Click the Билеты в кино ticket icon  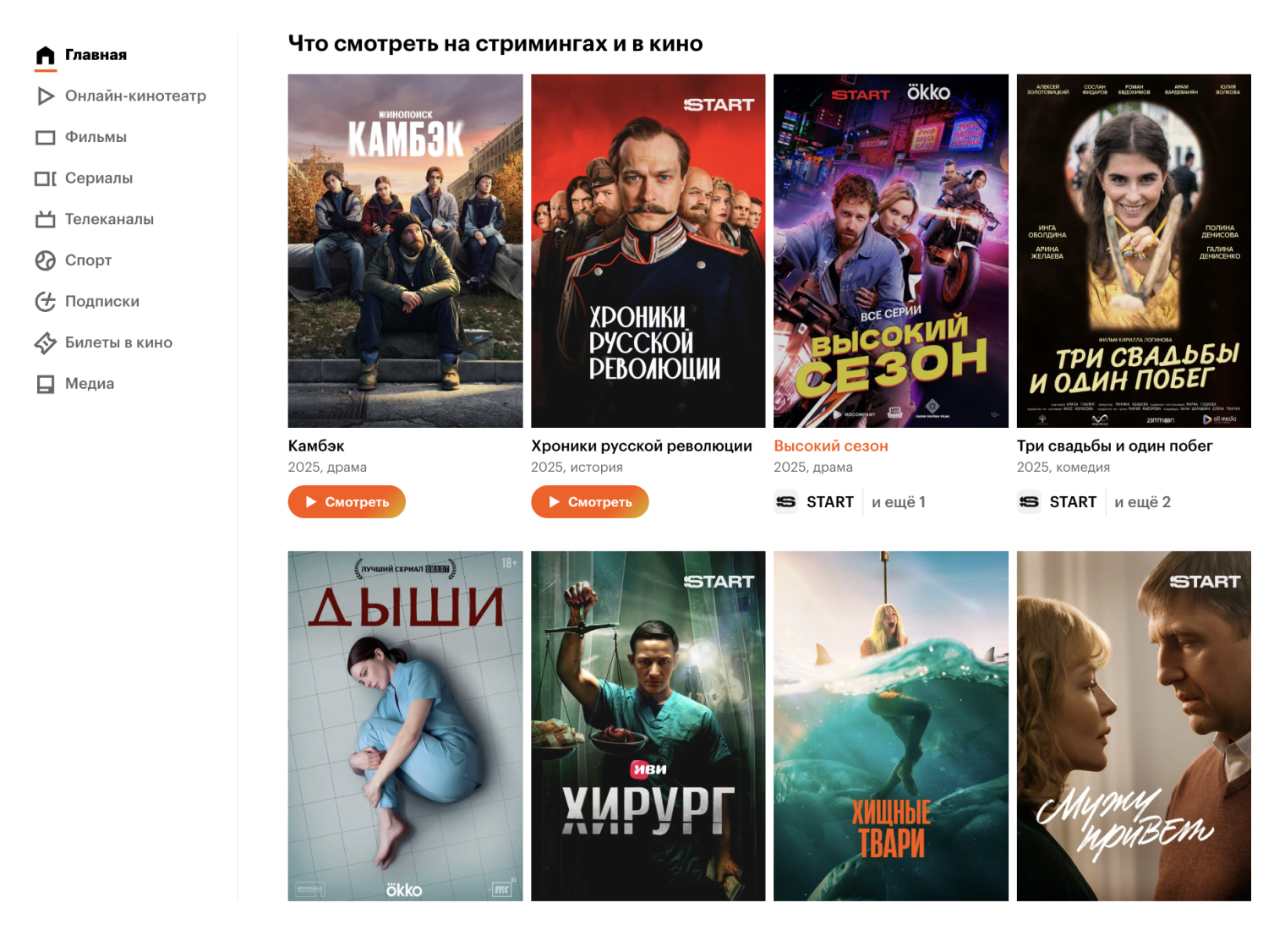pyautogui.click(x=46, y=343)
